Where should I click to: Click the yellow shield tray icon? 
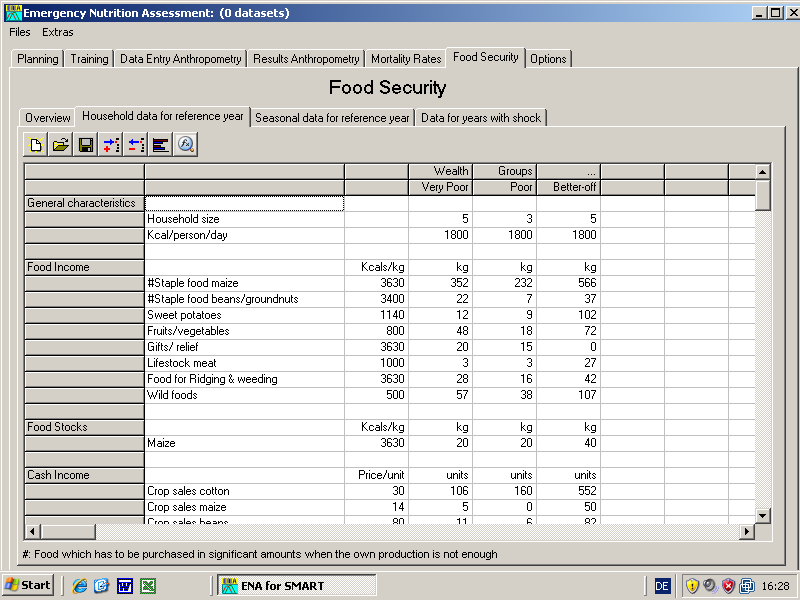click(x=692, y=586)
